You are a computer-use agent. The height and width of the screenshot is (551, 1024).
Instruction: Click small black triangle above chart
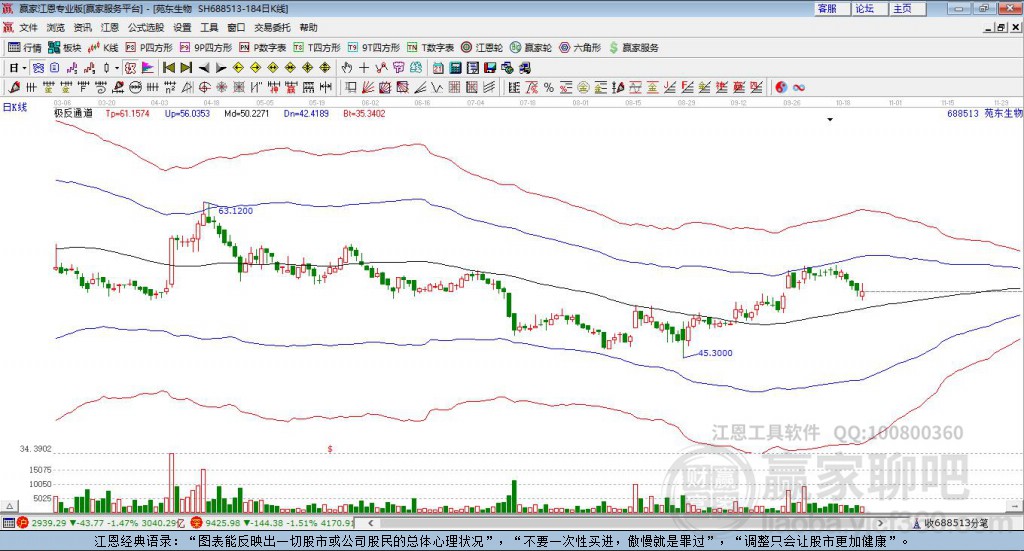pos(830,119)
